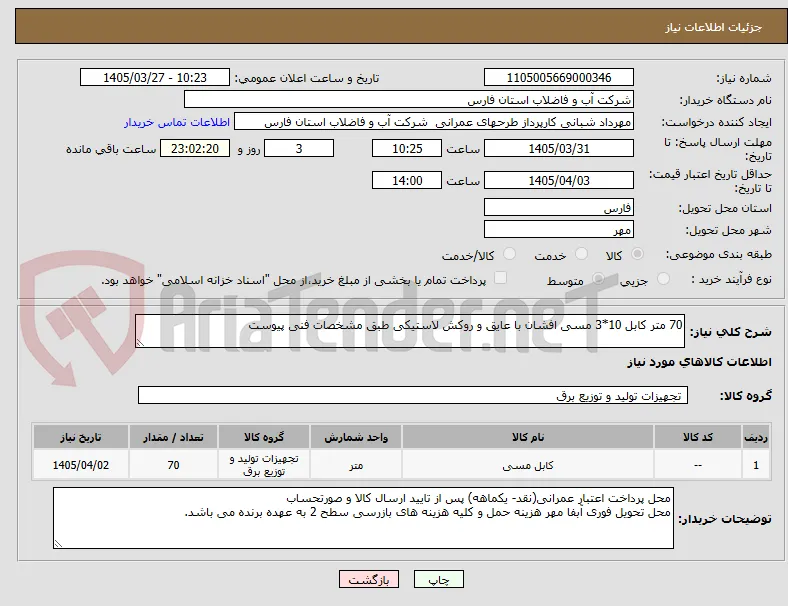The image size is (788, 606).
Task: Click the table cell کابل مسی
Action: (528, 465)
